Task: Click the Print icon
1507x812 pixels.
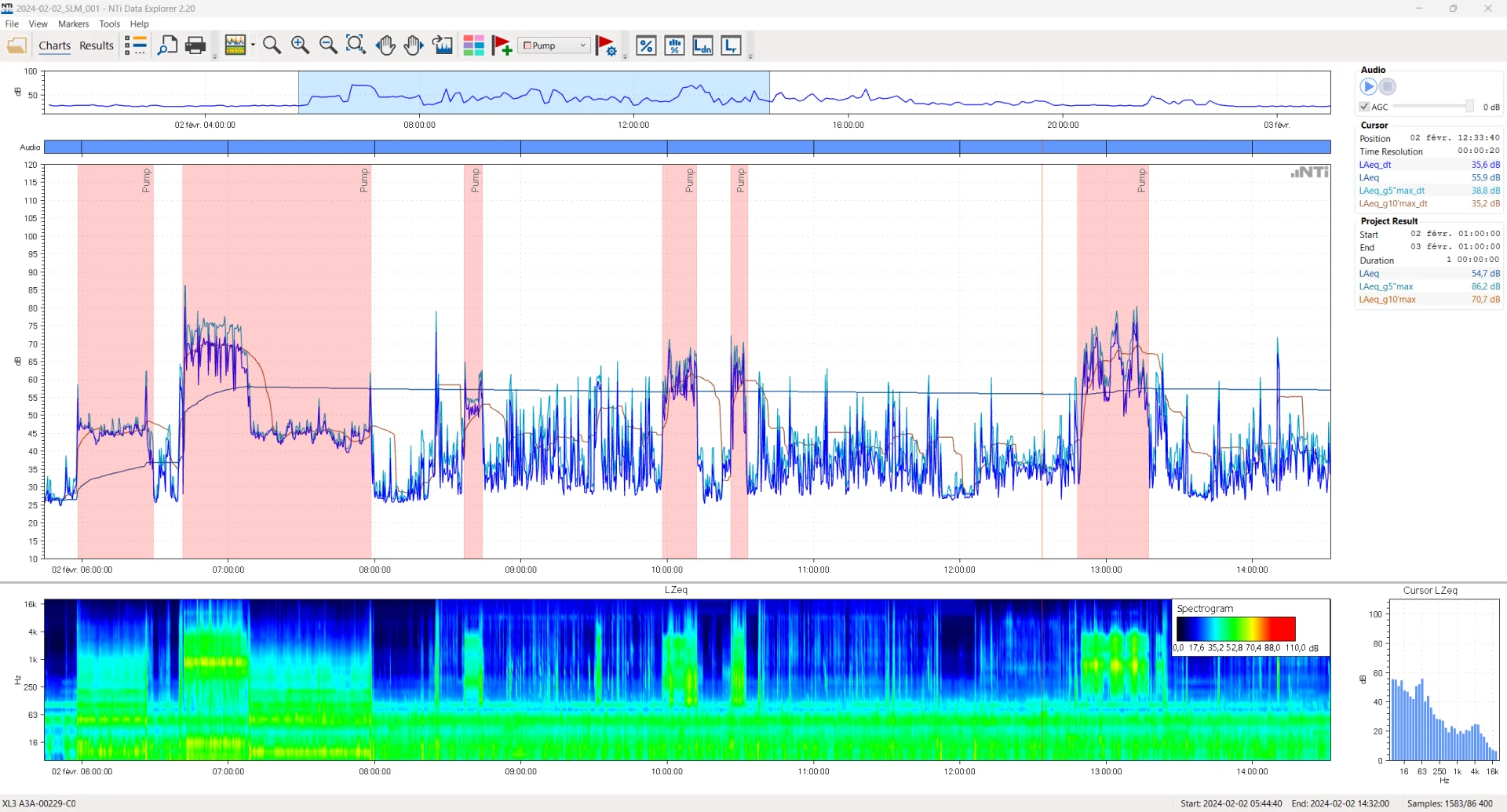Action: 195,46
